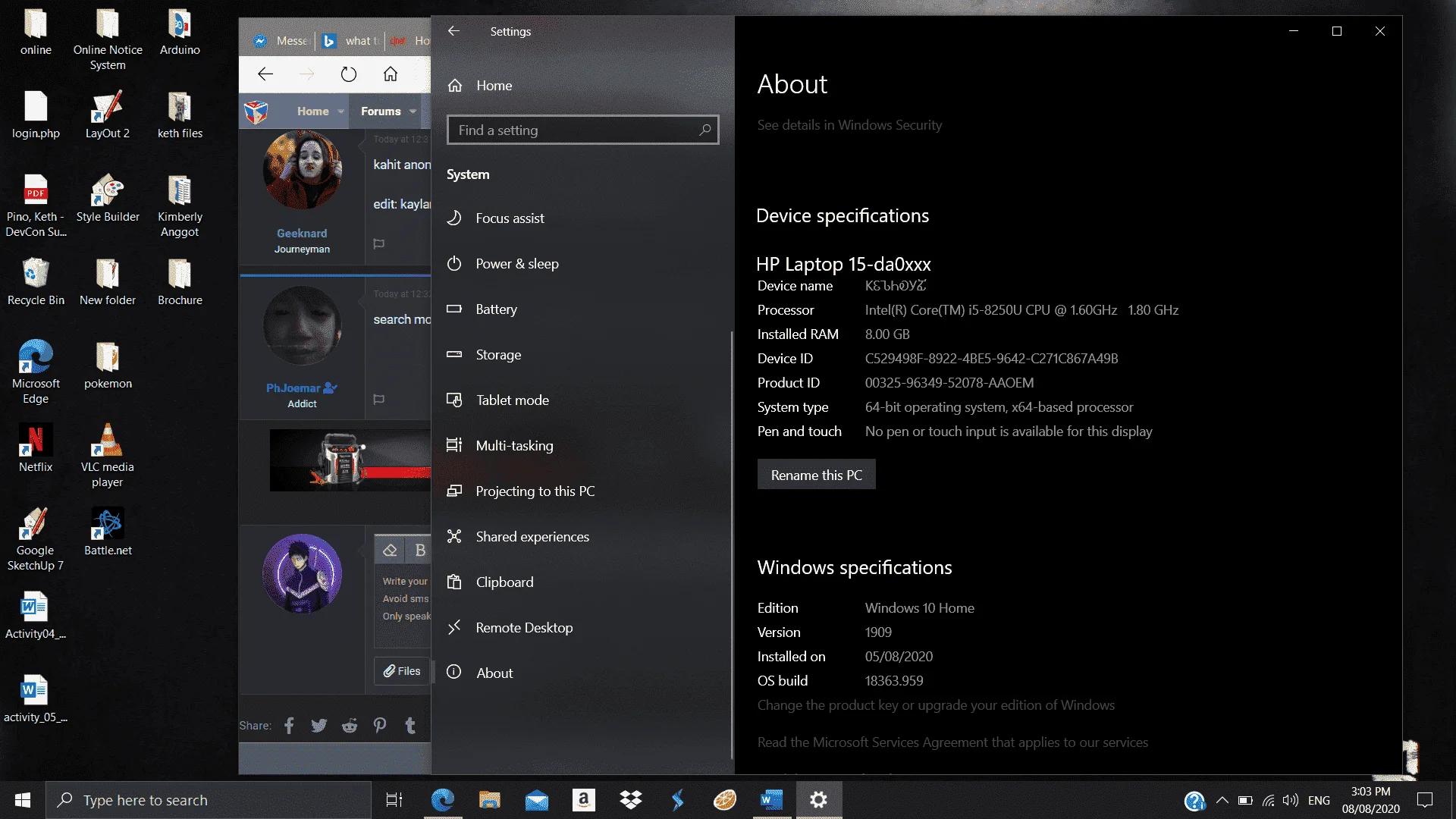Viewport: 1456px width, 819px height.
Task: Share the thread on Facebook
Action: 289,726
